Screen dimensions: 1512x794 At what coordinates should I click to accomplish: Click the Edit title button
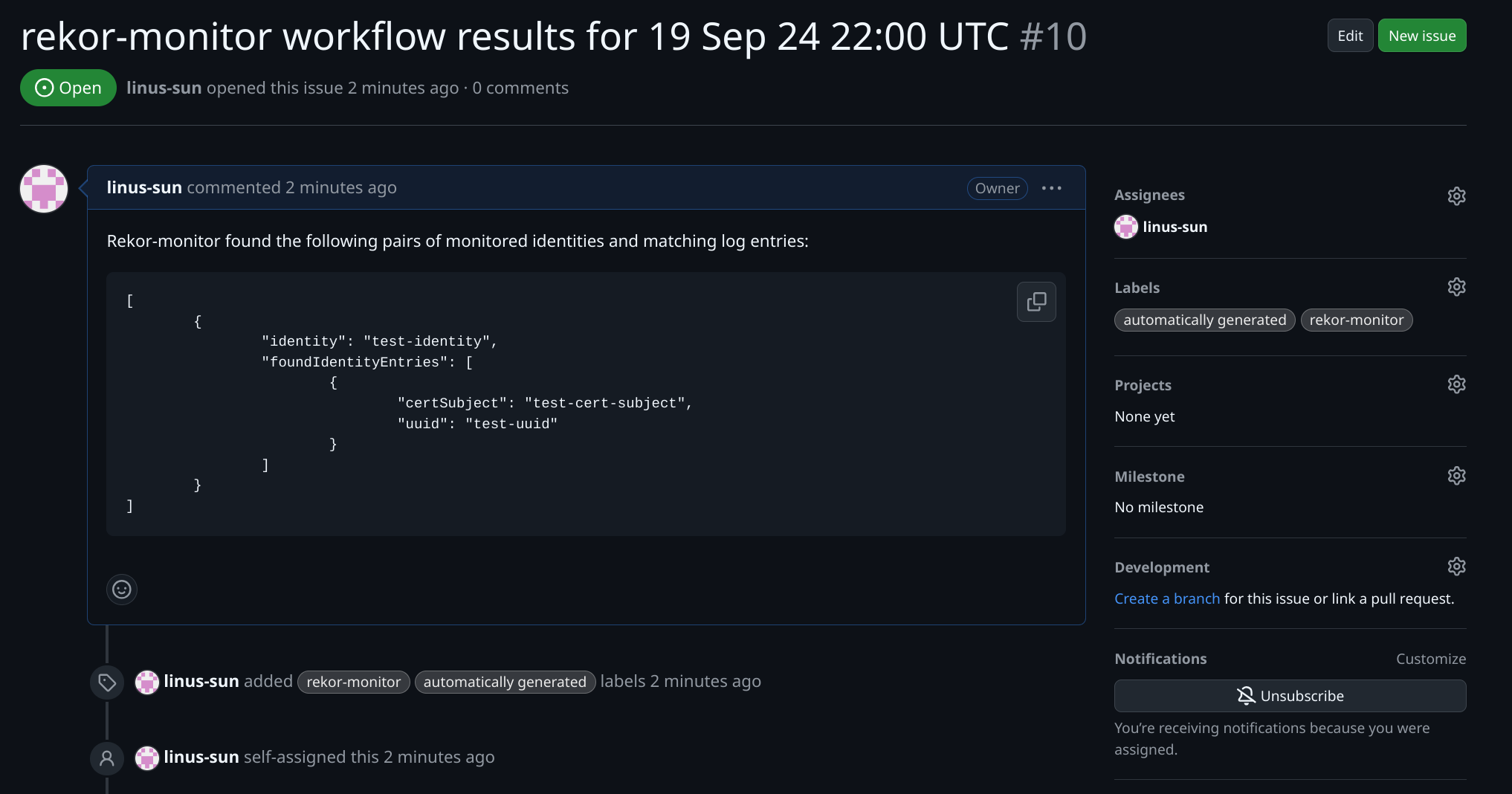pos(1350,36)
